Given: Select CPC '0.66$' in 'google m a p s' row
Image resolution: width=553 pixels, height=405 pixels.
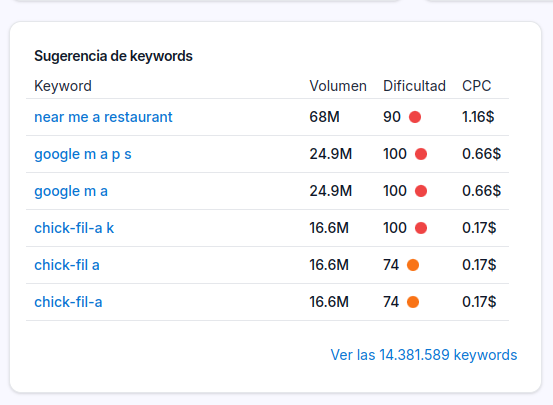Looking at the screenshot, I should [481, 154].
